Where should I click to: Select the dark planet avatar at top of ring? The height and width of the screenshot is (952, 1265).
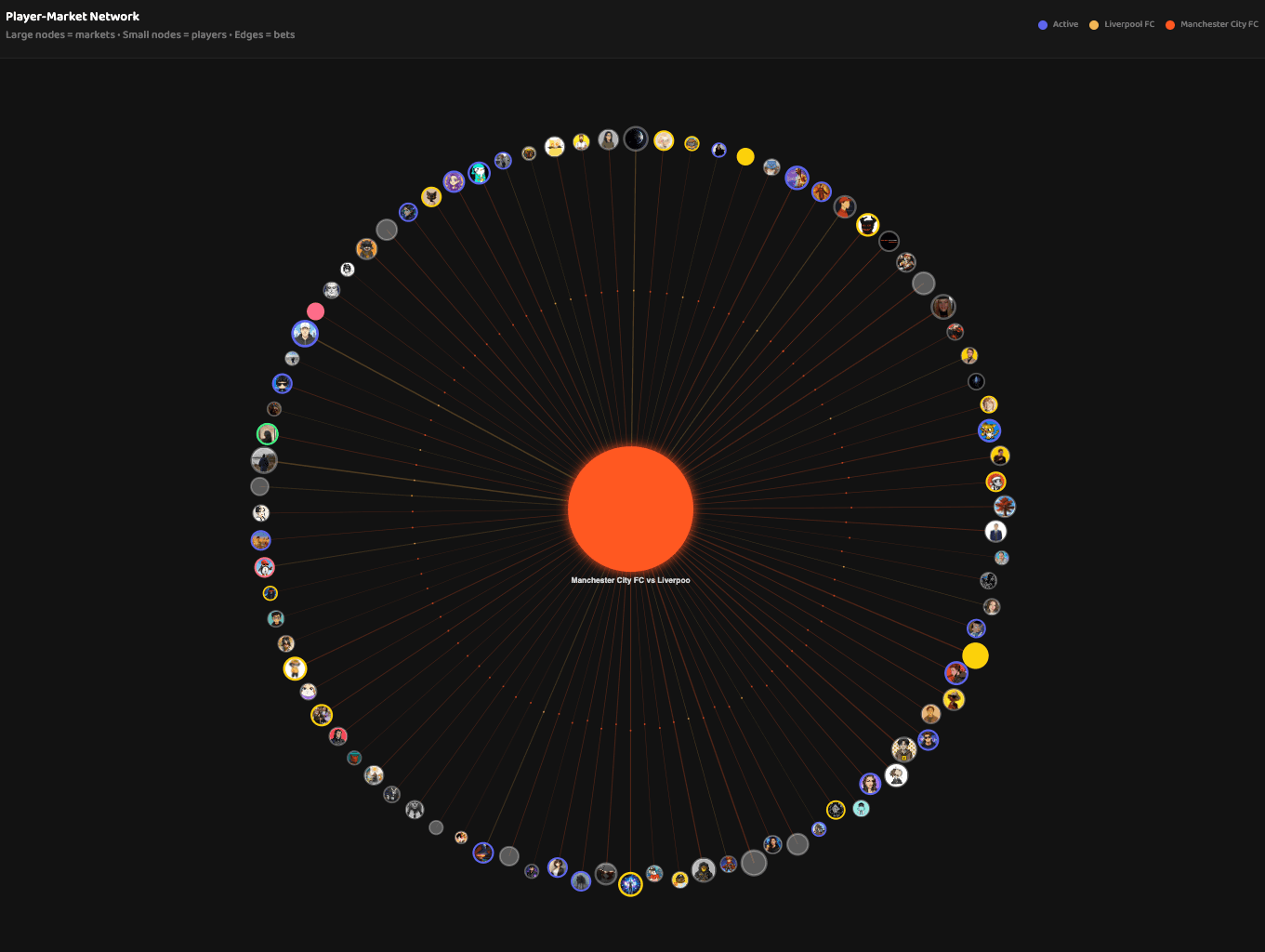[636, 139]
